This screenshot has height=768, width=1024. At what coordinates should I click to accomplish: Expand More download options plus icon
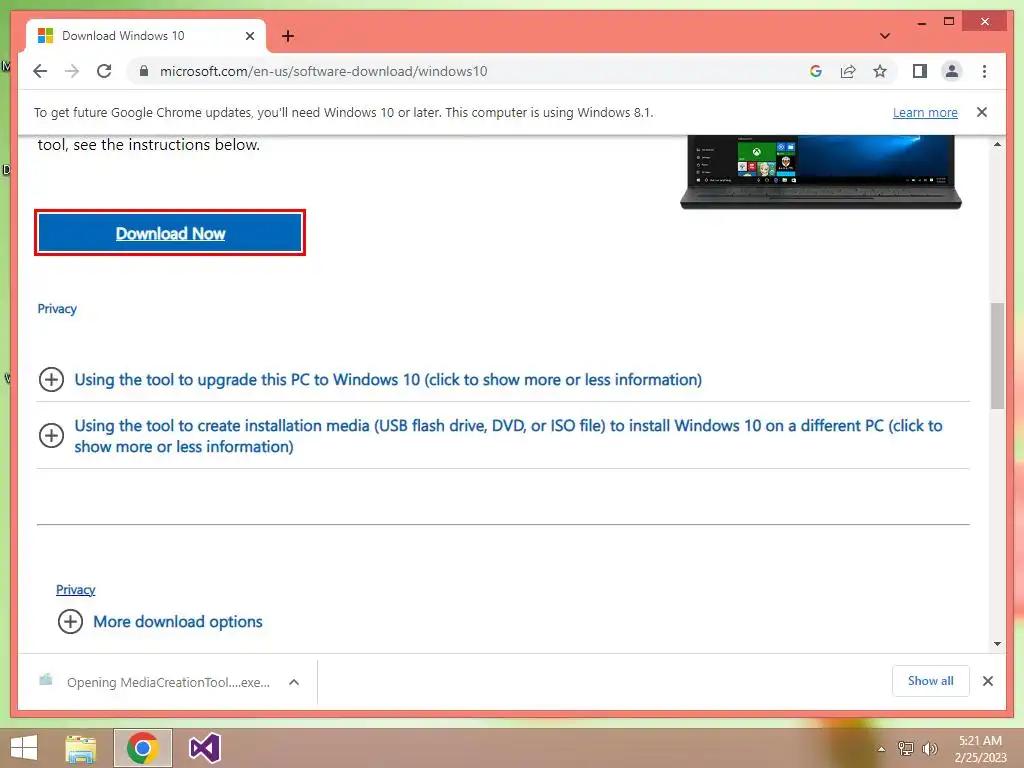[70, 622]
